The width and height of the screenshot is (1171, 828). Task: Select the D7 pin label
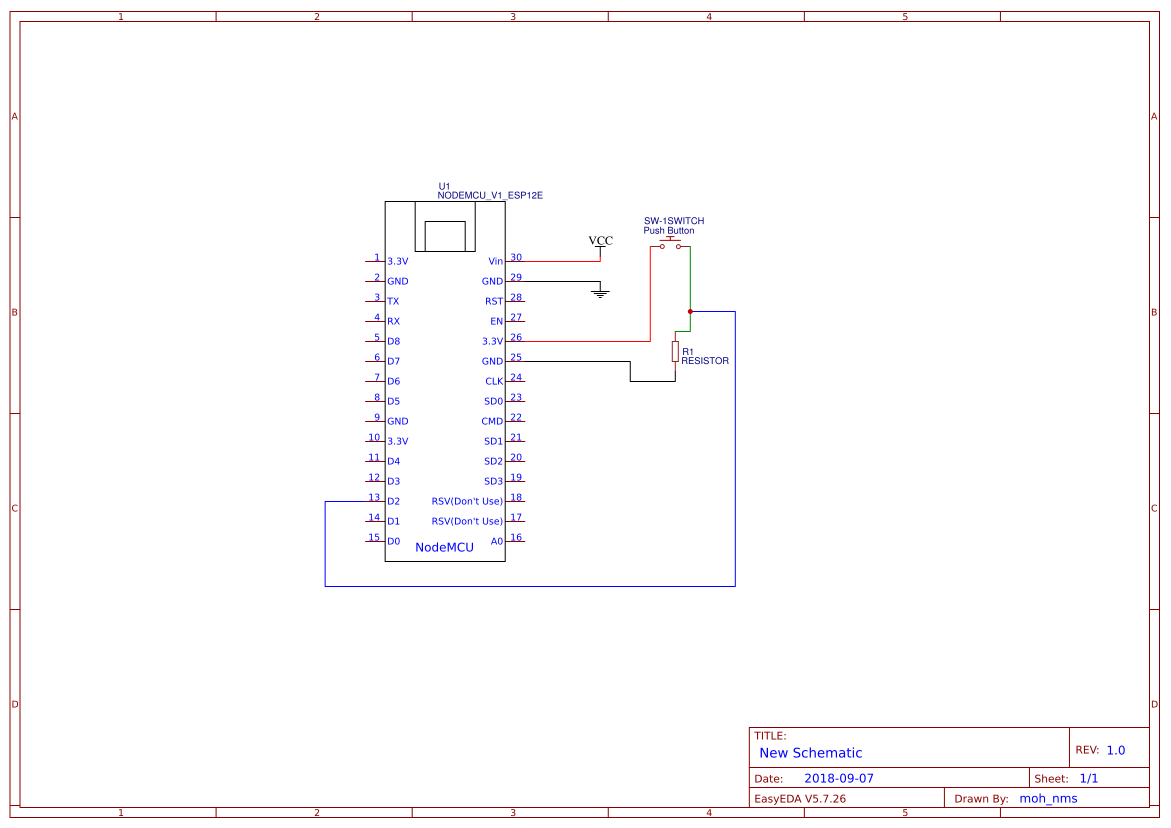tap(394, 361)
